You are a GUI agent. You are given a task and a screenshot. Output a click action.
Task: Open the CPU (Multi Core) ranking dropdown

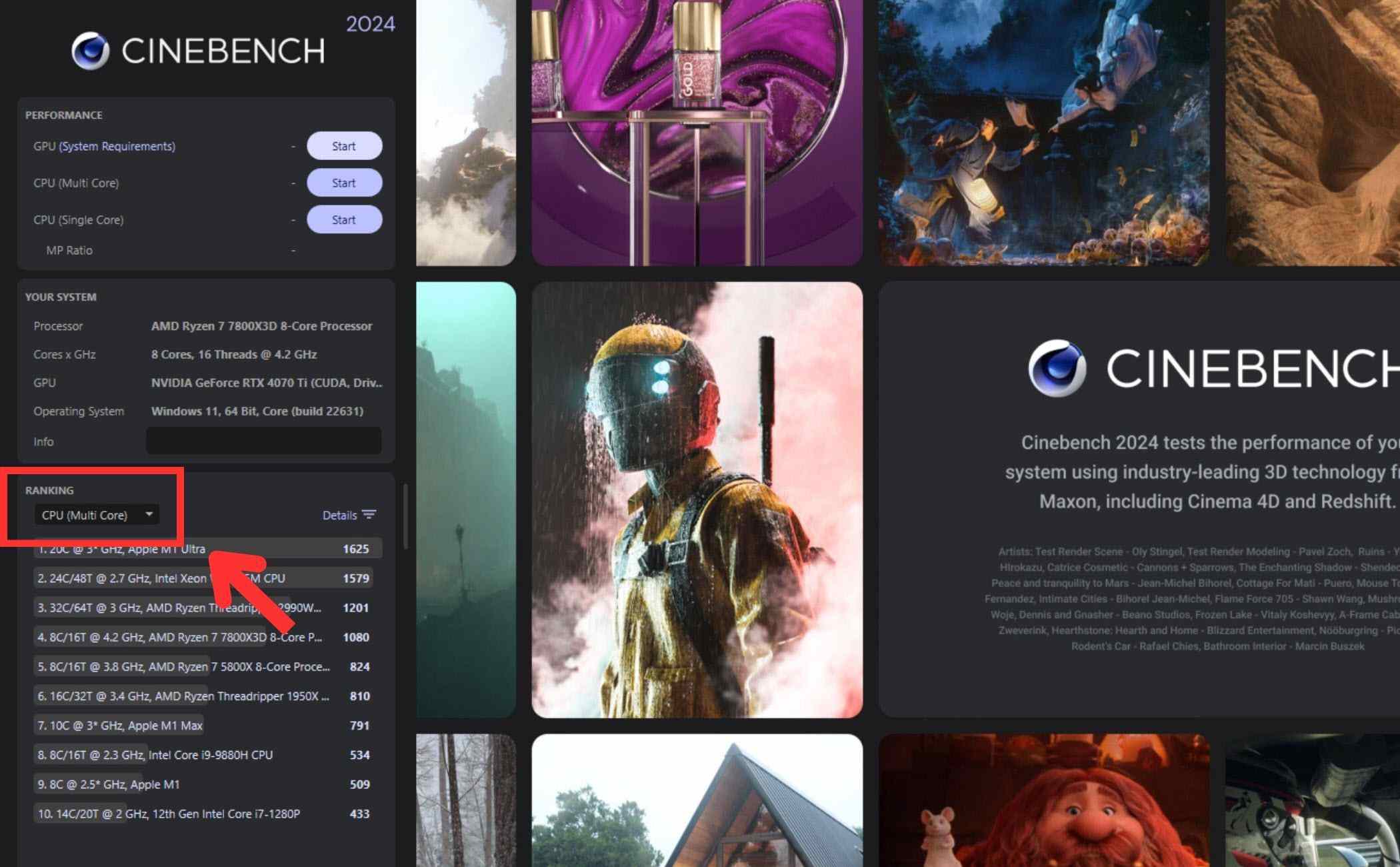point(96,515)
